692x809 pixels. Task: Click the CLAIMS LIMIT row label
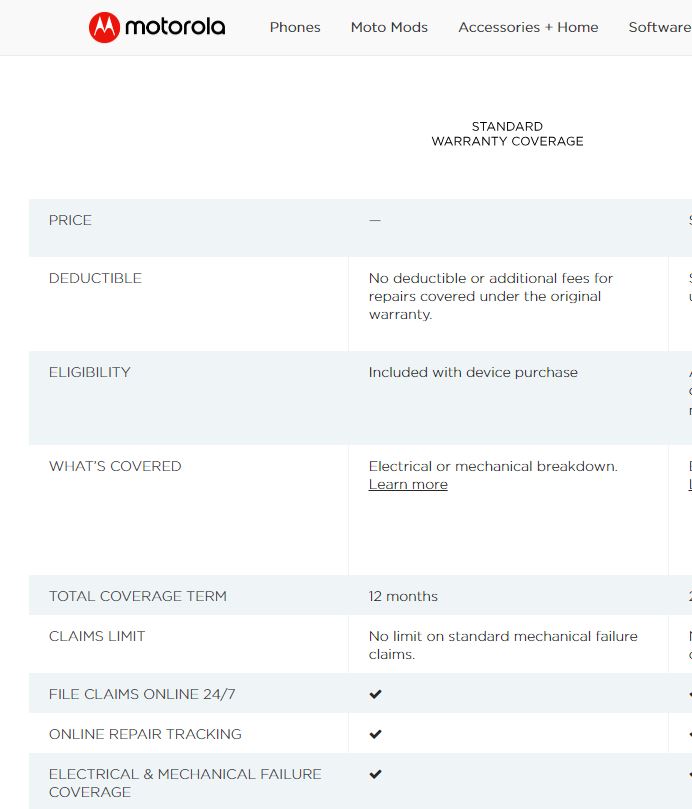point(97,636)
